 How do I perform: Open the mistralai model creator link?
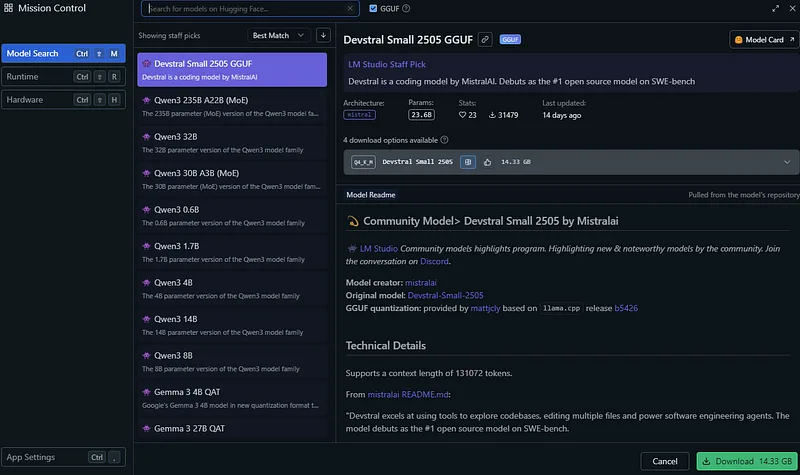point(420,283)
